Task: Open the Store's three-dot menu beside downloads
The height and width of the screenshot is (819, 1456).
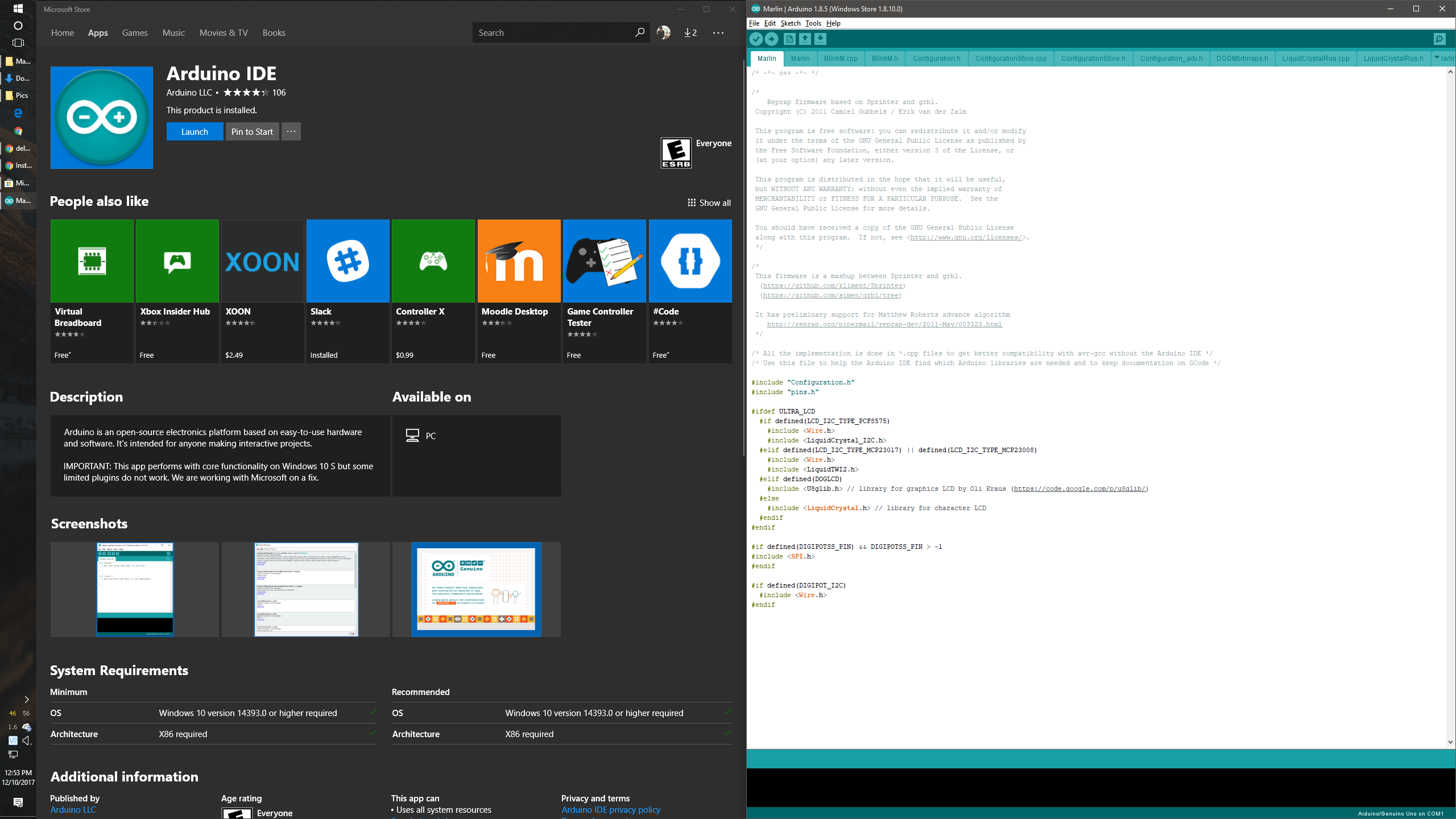Action: 718,32
